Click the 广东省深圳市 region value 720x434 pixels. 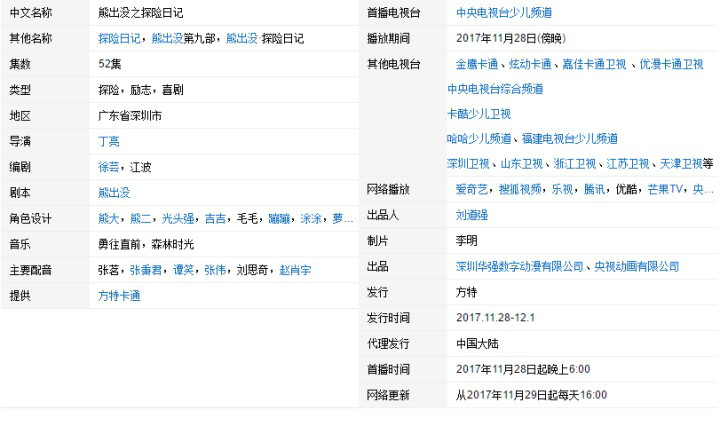tap(130, 116)
